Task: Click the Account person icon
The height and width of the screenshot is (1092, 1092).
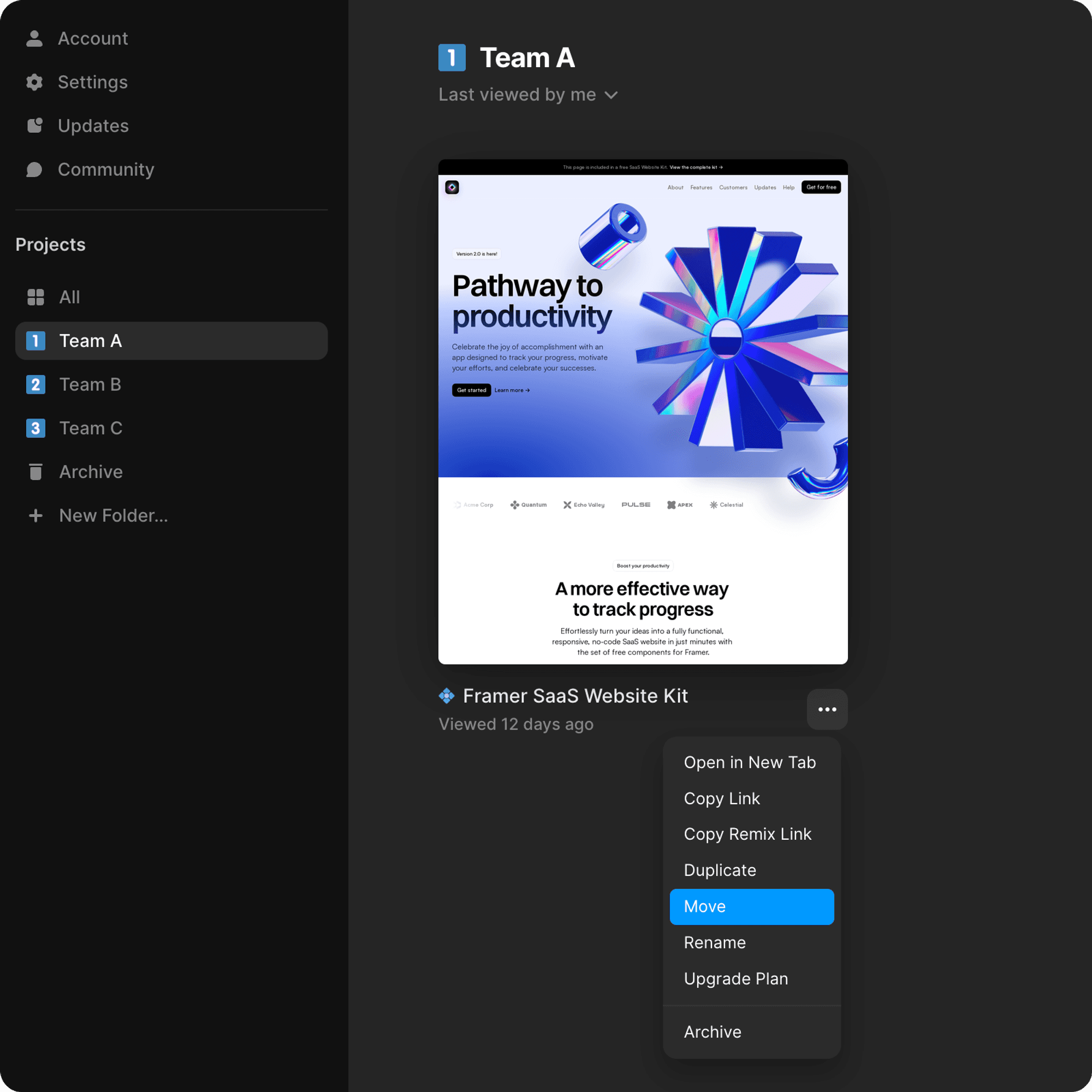Action: click(x=34, y=38)
